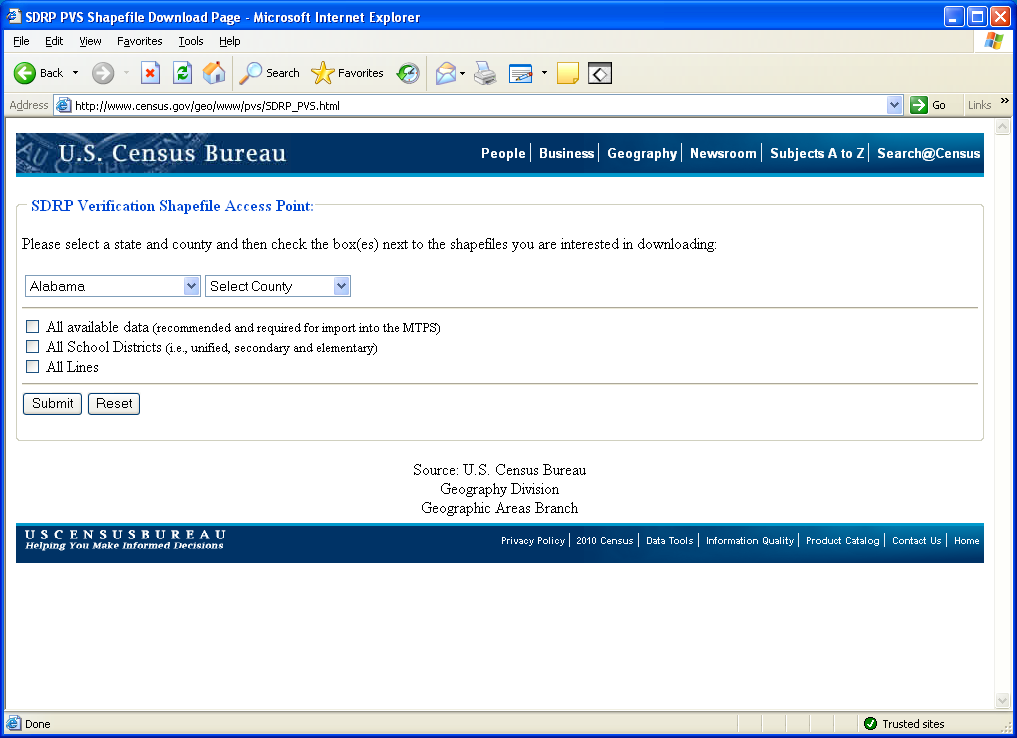This screenshot has height=738, width=1017.
Task: Click the Submit button
Action: tap(53, 403)
